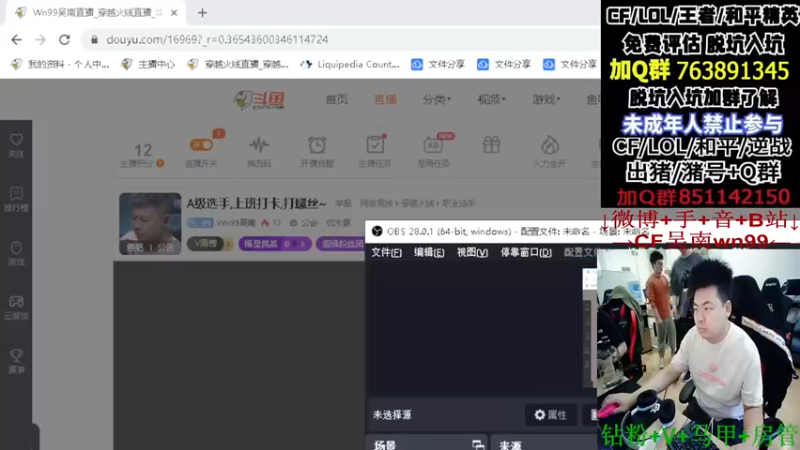Open OBS 文件(F) menu
This screenshot has height=450, width=800.
click(x=386, y=253)
